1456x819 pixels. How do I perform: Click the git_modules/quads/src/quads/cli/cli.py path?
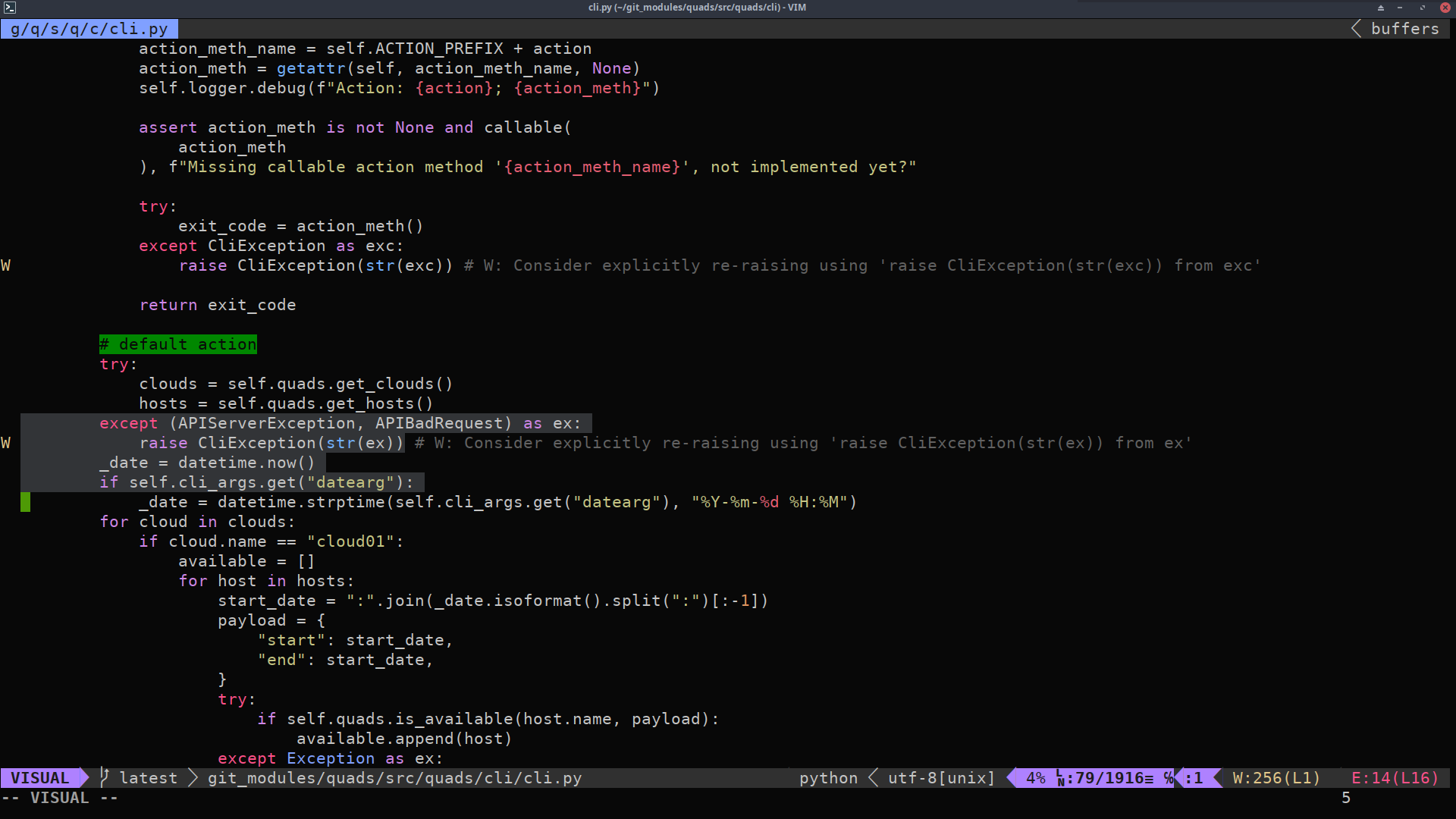(x=394, y=778)
